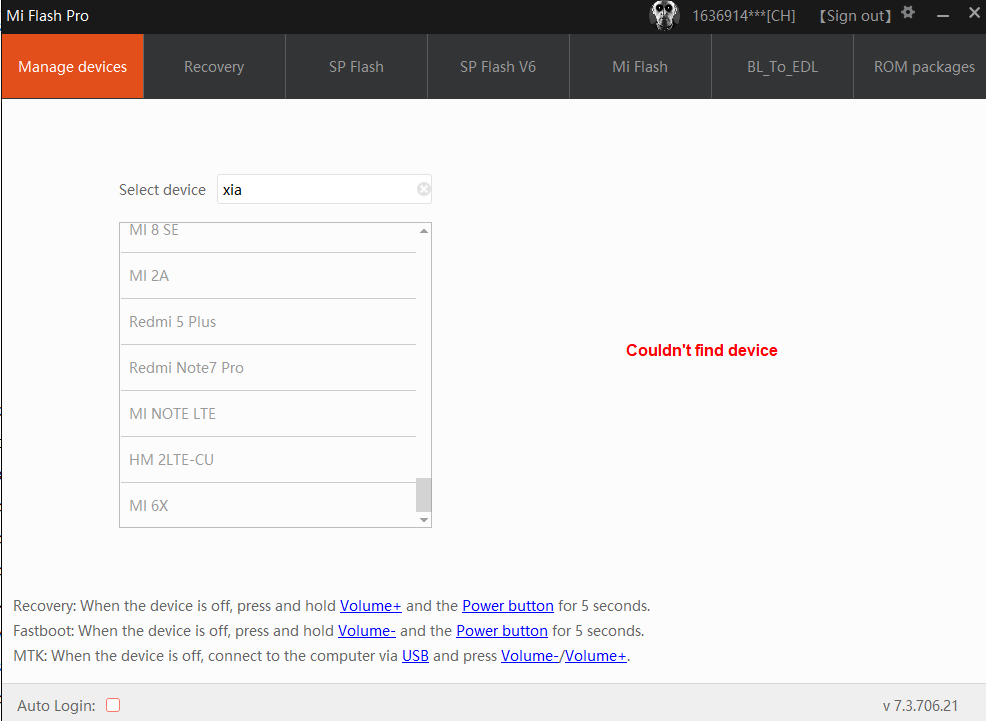
Task: Open the USB link in MTK instructions
Action: coord(415,656)
